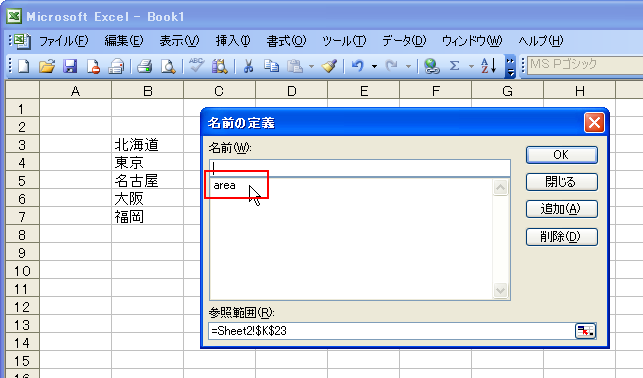Save the workbook with the floppy disk icon
The height and width of the screenshot is (378, 643).
click(70, 66)
